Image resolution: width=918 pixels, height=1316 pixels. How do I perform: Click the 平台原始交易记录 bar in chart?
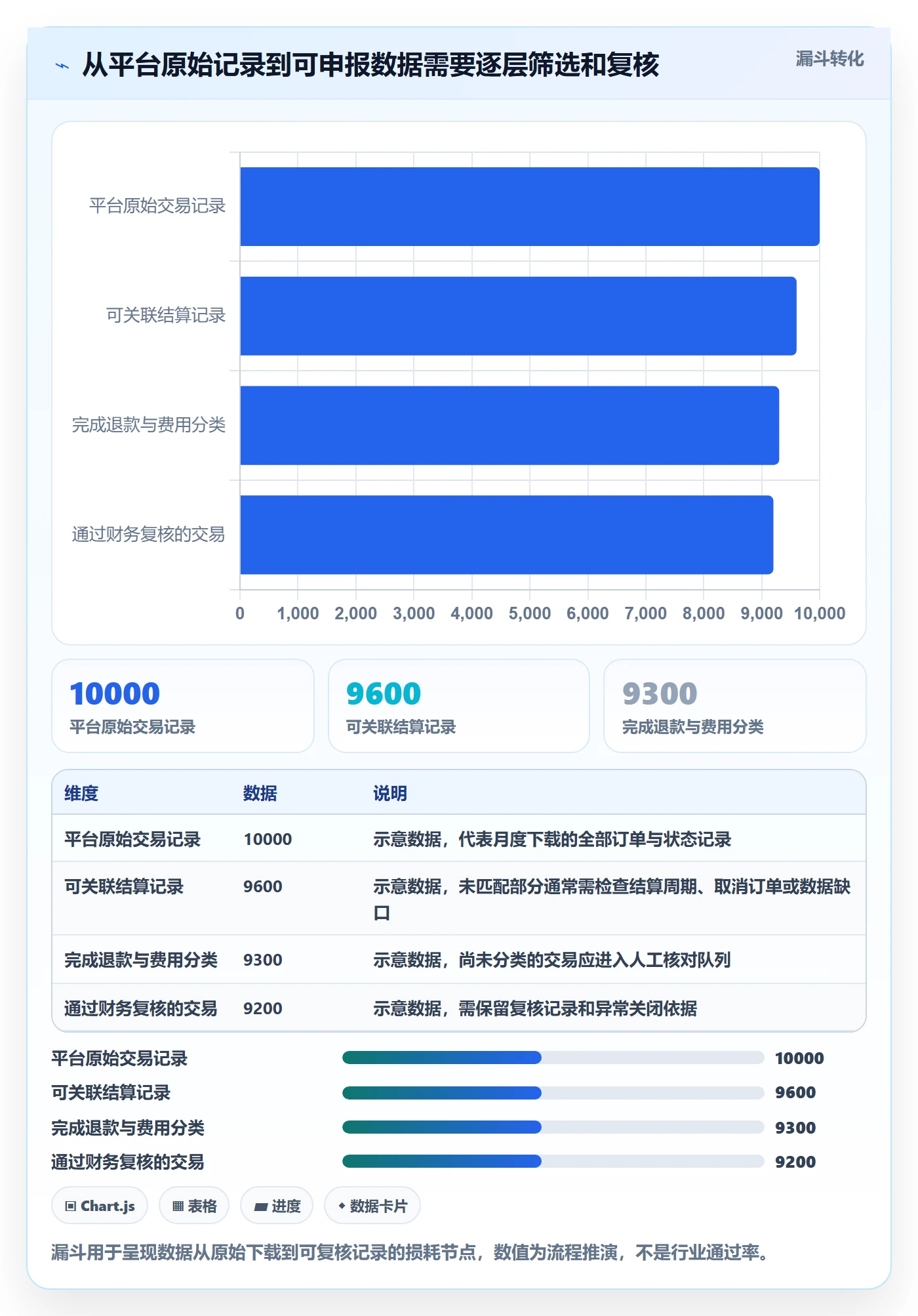tap(530, 207)
